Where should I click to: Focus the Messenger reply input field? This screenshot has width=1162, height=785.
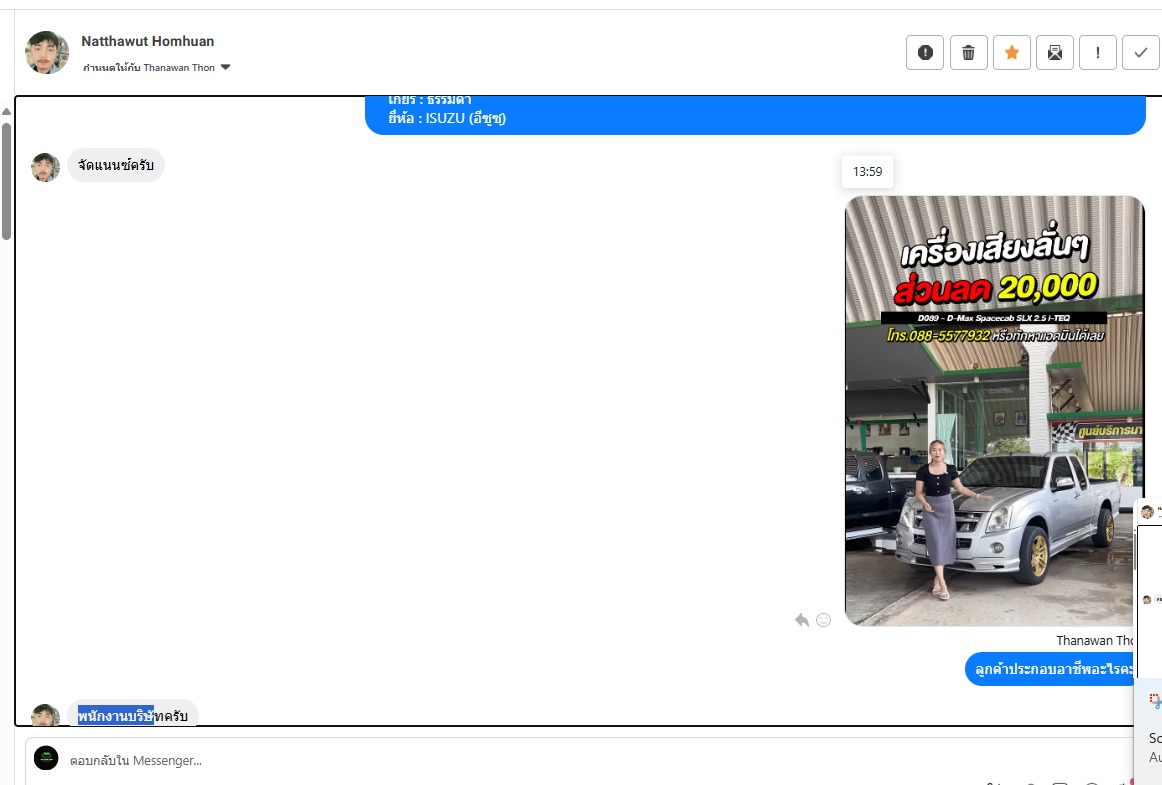click(578, 761)
